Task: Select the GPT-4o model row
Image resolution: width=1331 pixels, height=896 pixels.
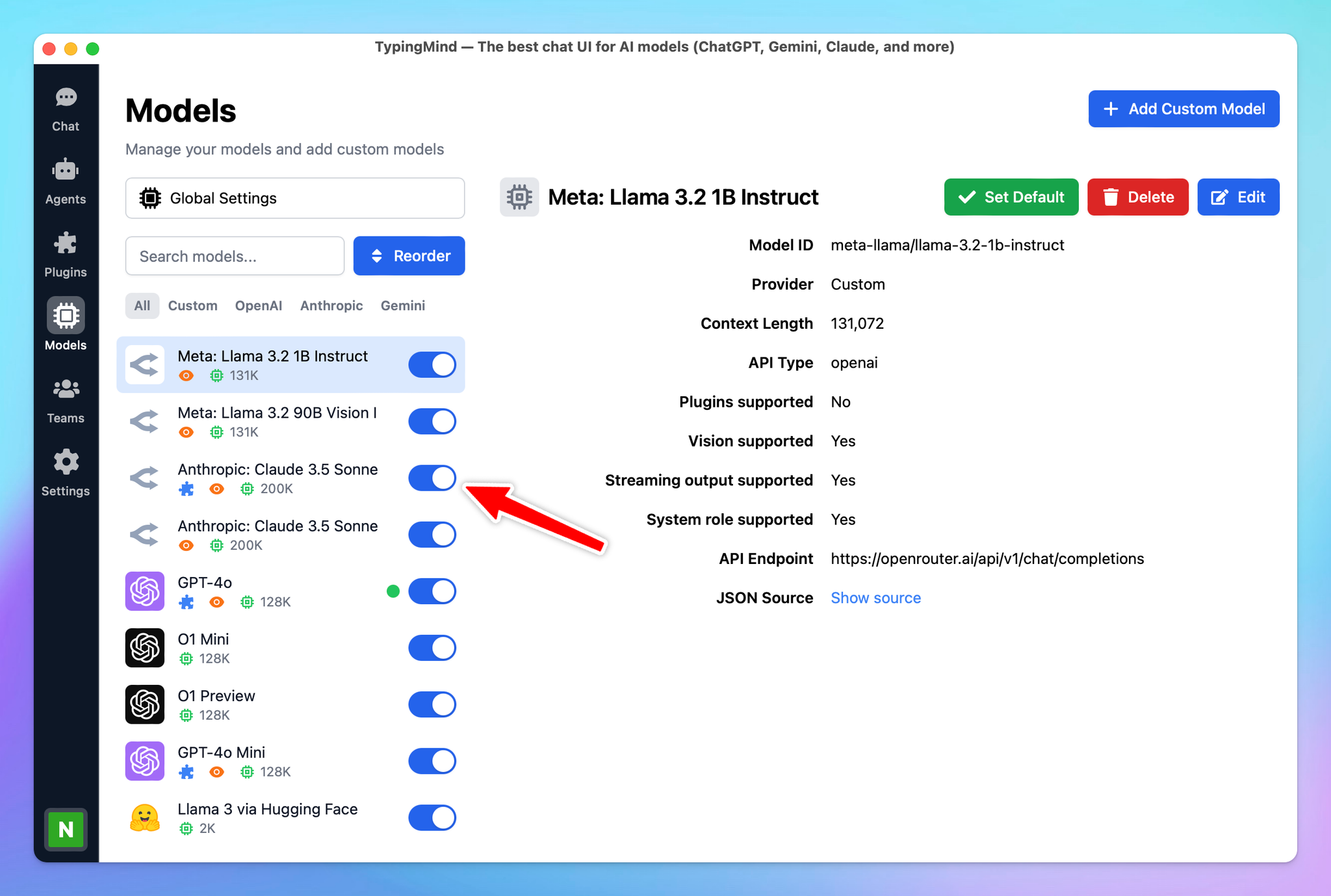Action: 291,591
